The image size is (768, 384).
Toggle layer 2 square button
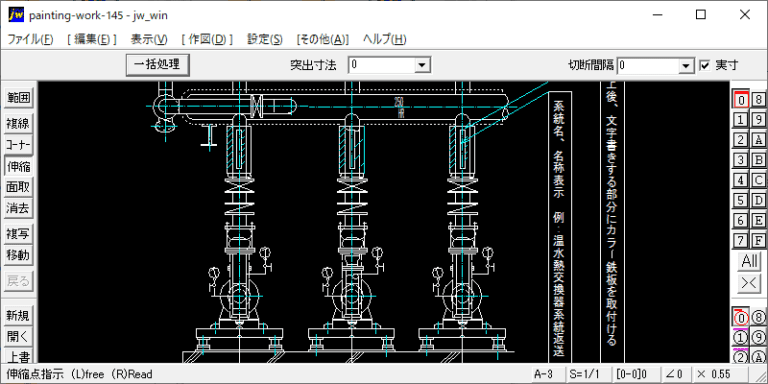[741, 140]
